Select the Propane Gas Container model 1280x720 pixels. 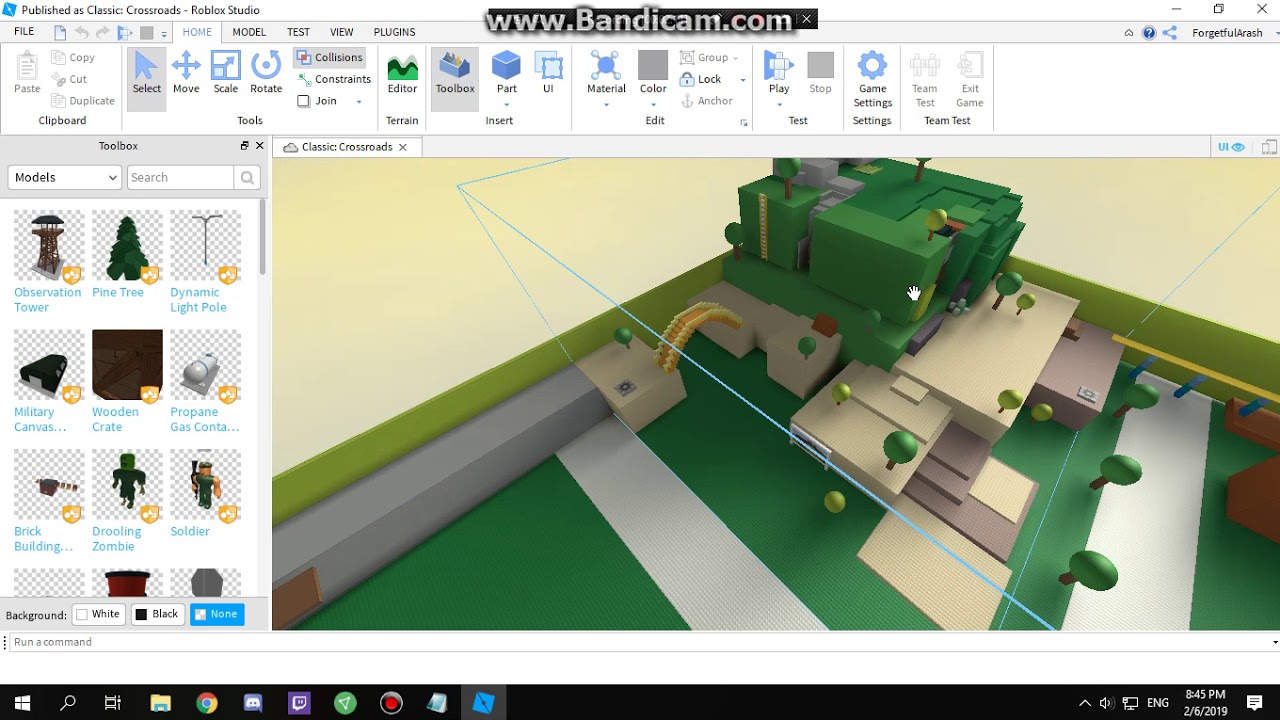tap(204, 381)
